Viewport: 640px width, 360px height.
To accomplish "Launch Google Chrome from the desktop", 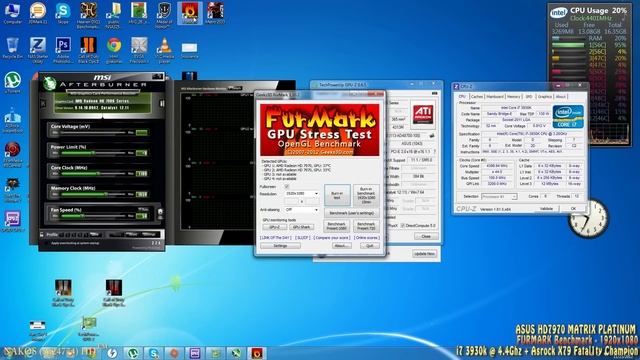I will (114, 50).
